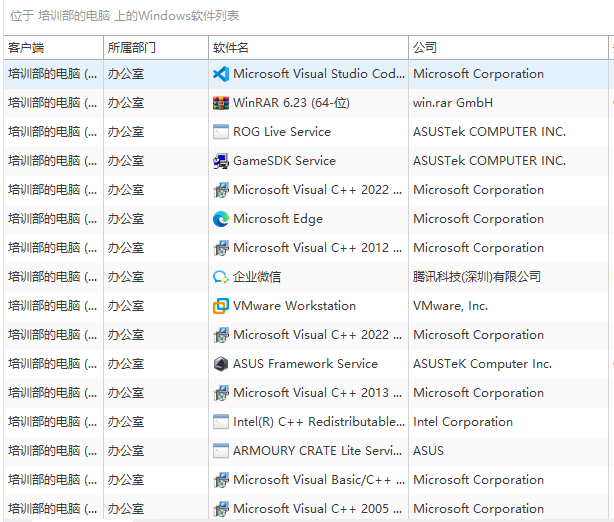The width and height of the screenshot is (614, 522).
Task: Select "Microsoft Visual Studio Cod..." software name
Action: (319, 74)
